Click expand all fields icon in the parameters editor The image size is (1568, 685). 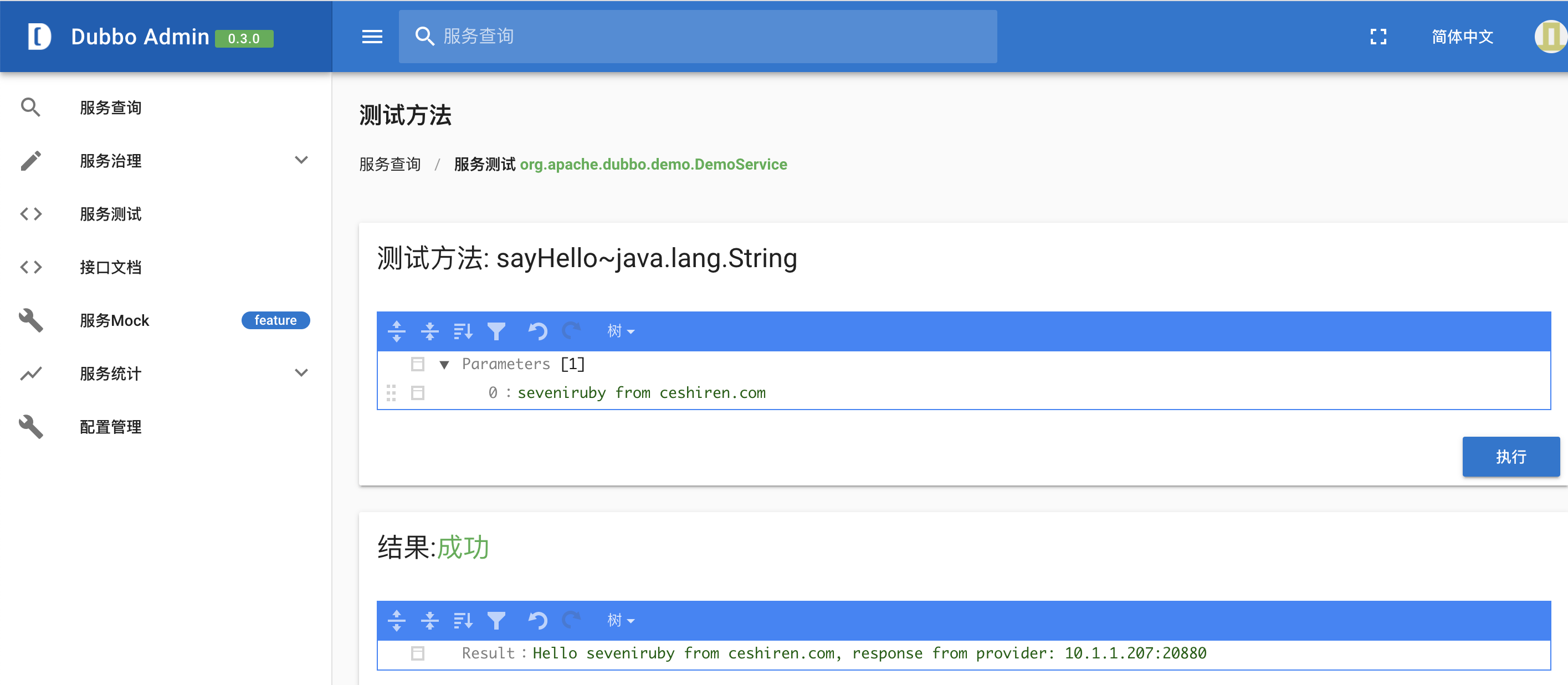pyautogui.click(x=396, y=331)
